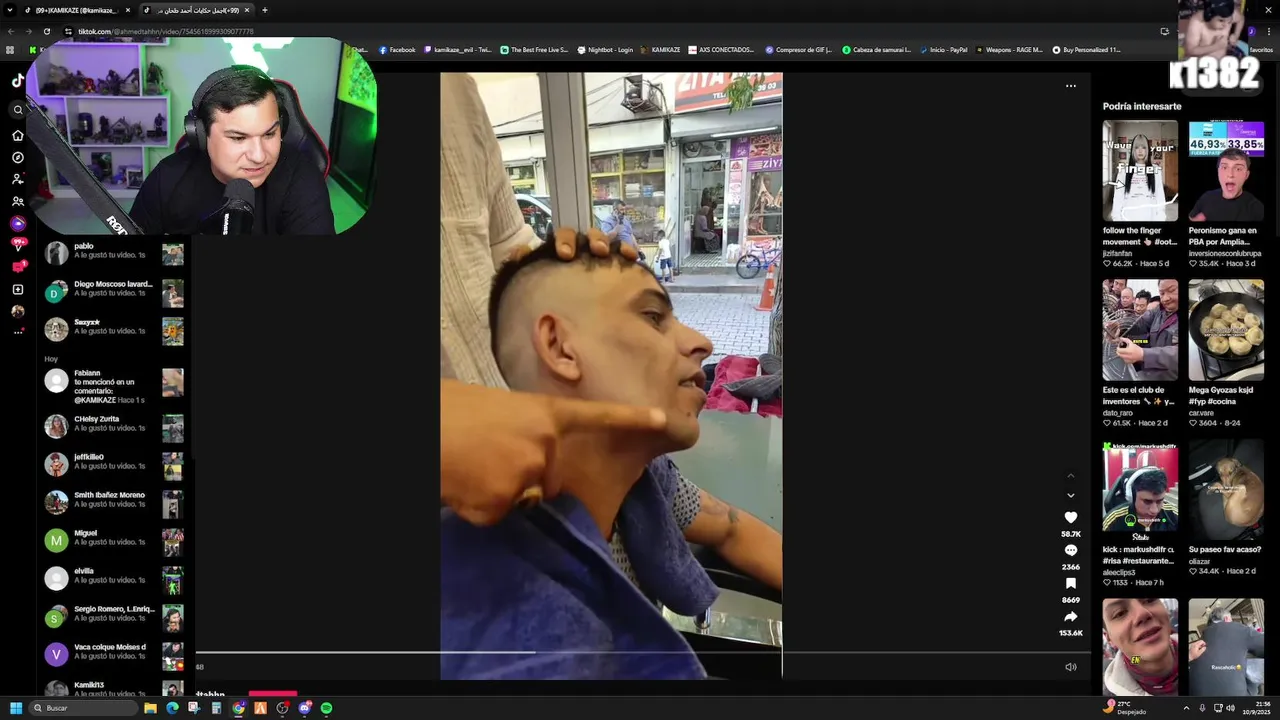
Task: Save video with bookmark icon
Action: coord(1070,583)
